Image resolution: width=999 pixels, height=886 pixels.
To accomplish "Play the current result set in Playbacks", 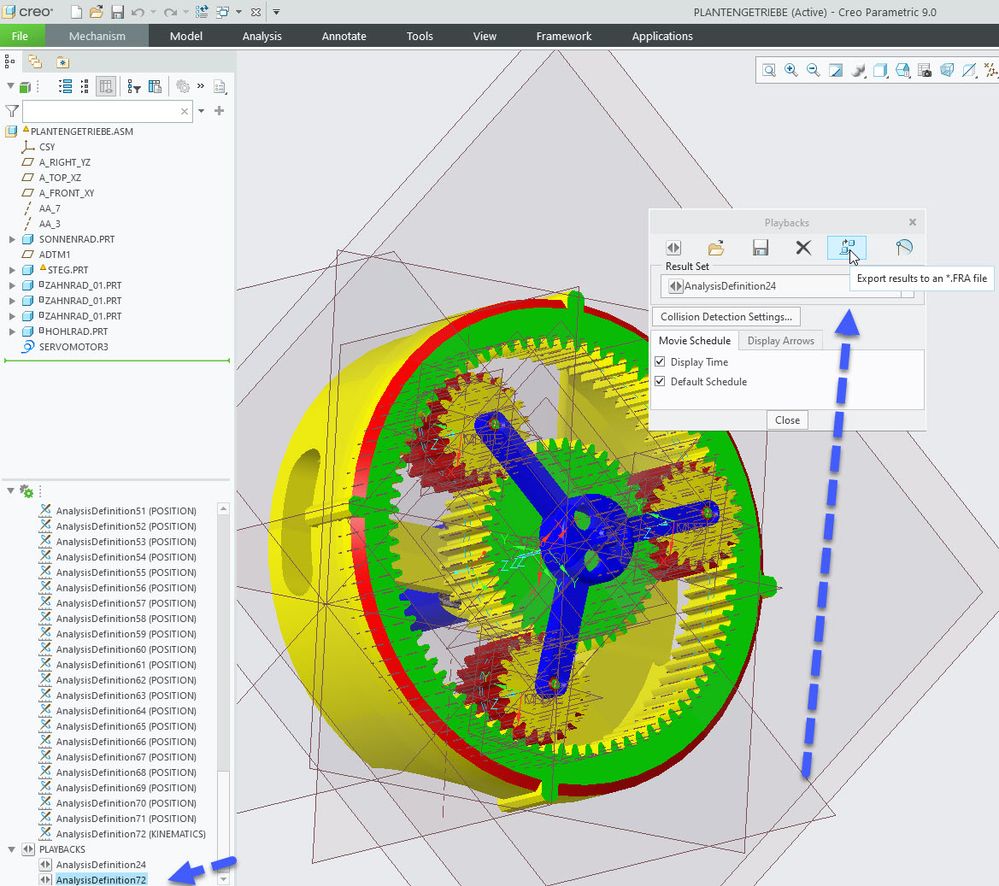I will [674, 248].
